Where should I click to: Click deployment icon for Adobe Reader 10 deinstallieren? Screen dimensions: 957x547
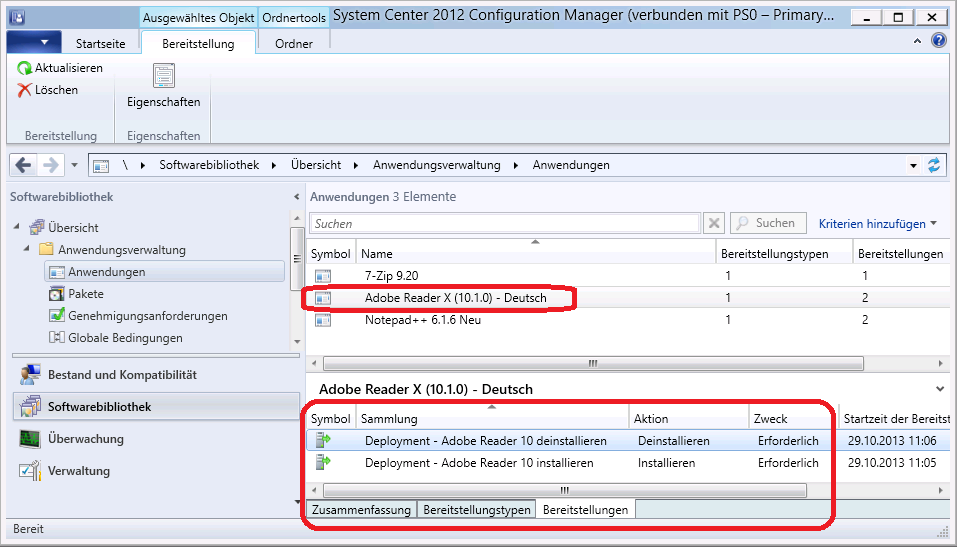[x=323, y=440]
